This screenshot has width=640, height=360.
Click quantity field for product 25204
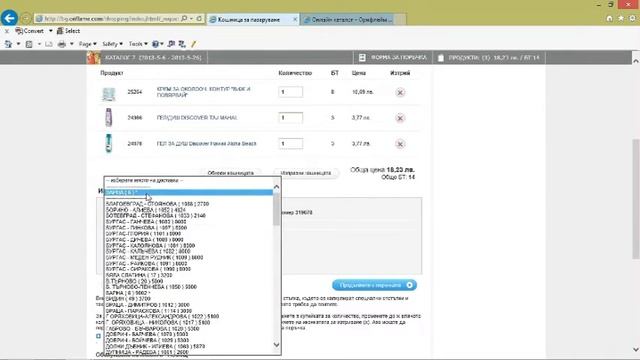291,92
